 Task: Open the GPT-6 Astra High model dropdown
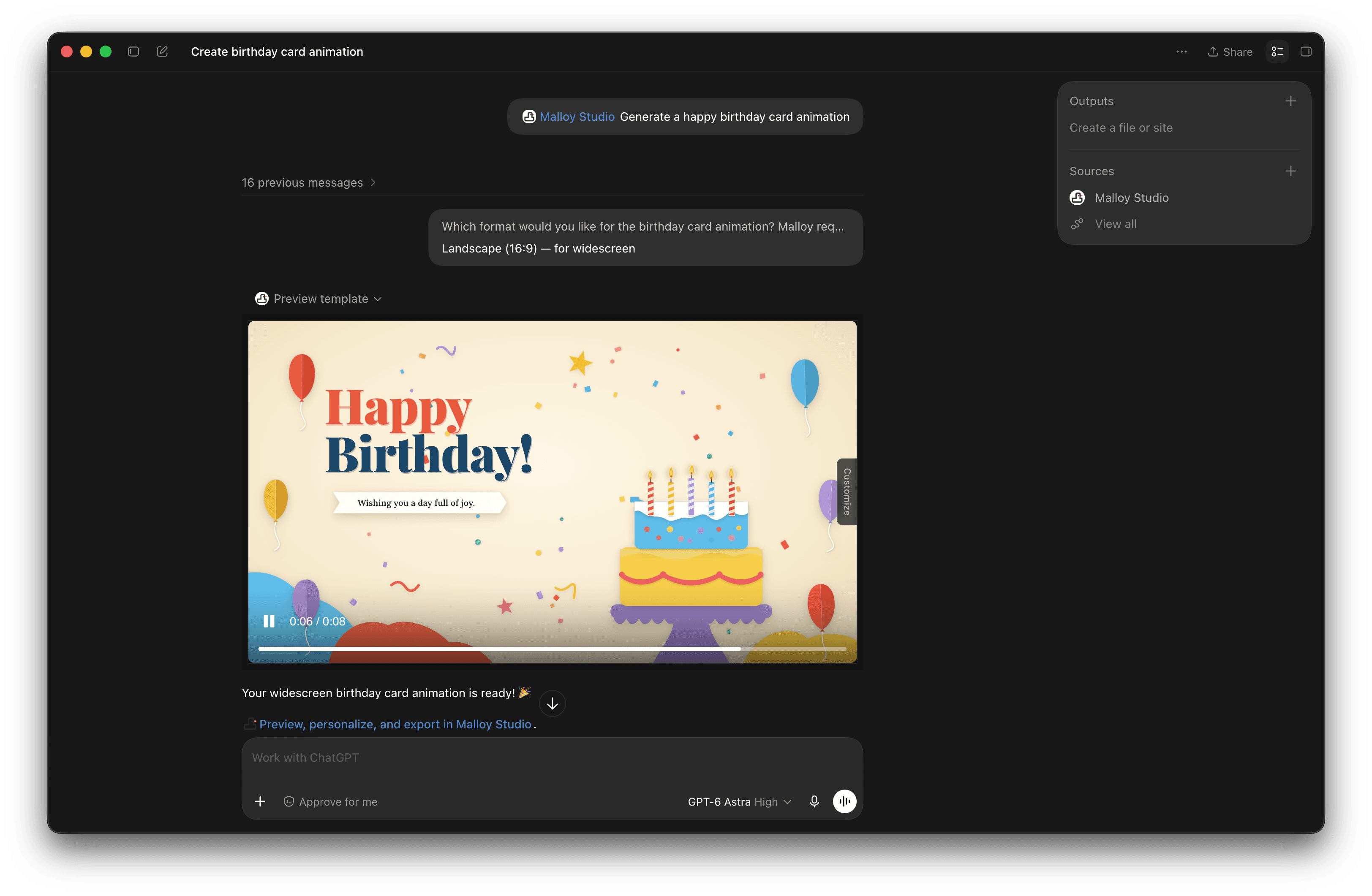739,801
